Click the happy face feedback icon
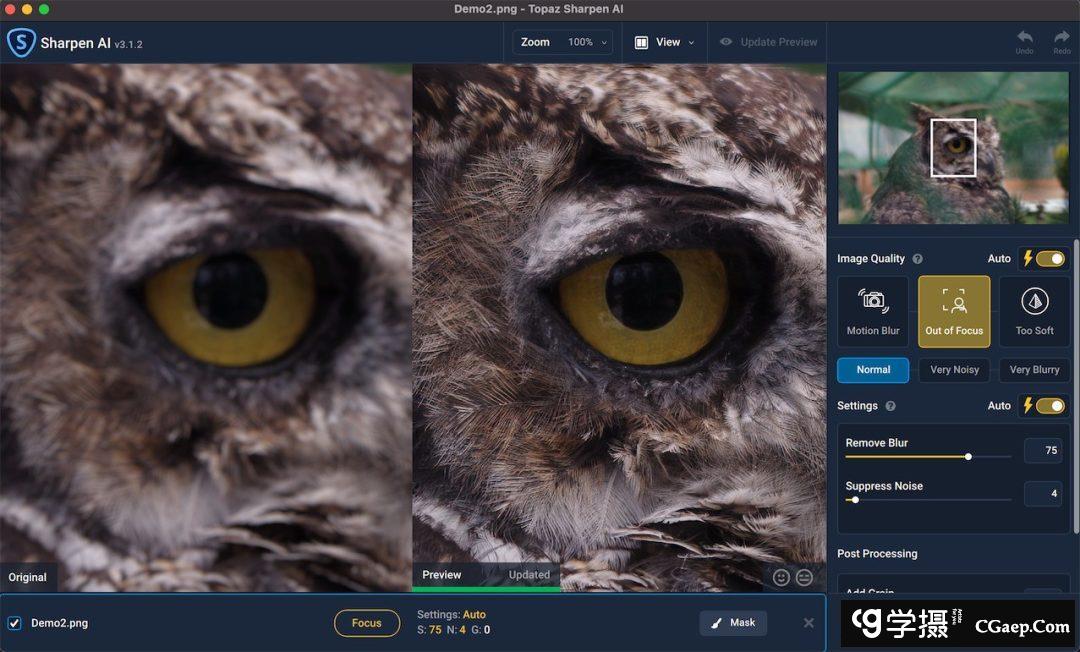The height and width of the screenshot is (652, 1080). point(781,577)
